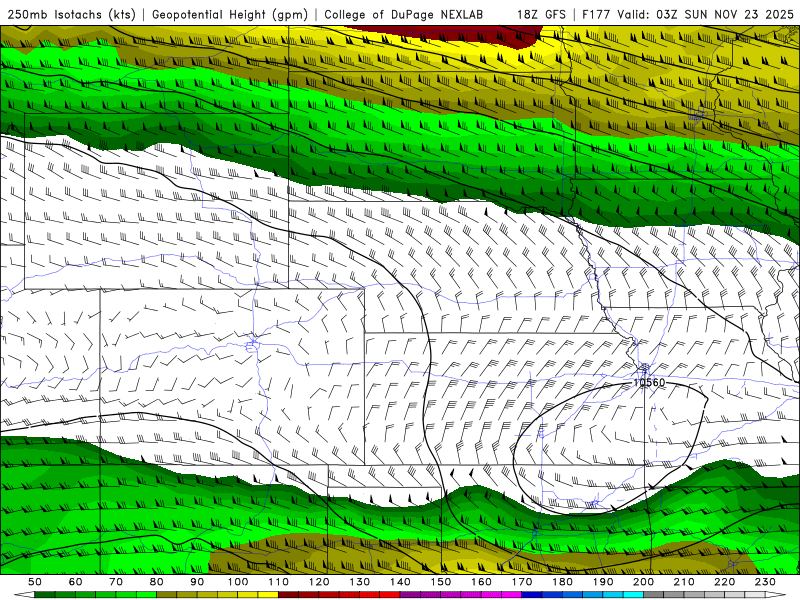Click the 160 value on the color scale
Screen dimensions: 800x600
(482, 582)
